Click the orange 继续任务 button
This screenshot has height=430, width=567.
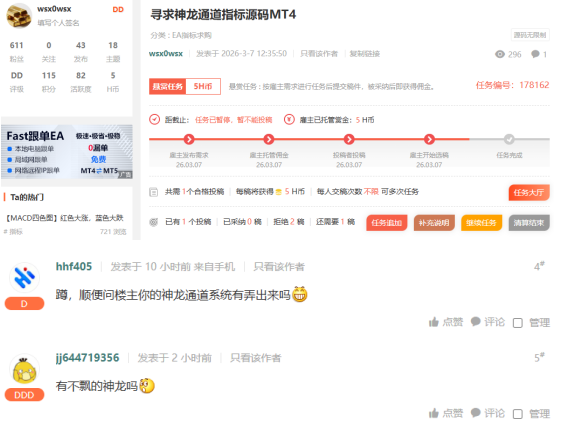click(x=481, y=223)
